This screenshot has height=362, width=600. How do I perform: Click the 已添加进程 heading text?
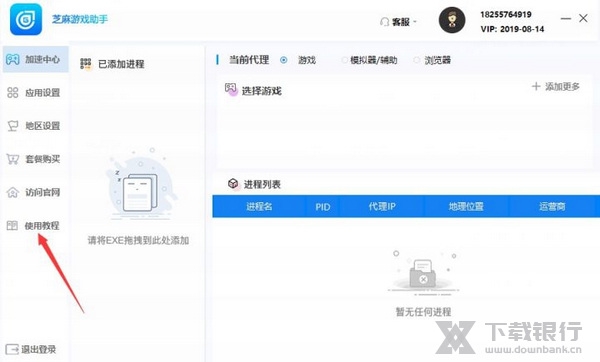[121, 64]
